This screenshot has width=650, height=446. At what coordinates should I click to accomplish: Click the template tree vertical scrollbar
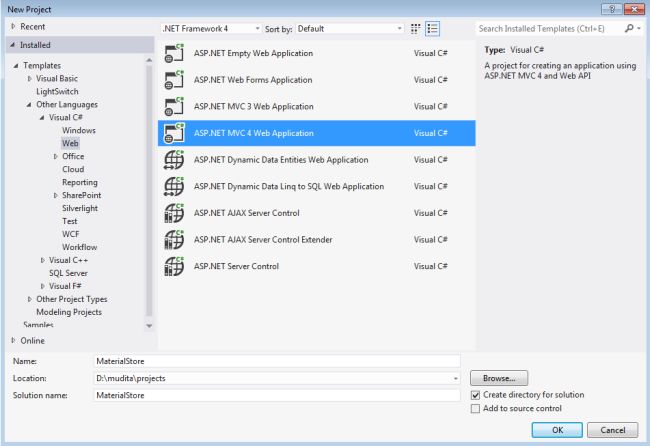pyautogui.click(x=149, y=191)
